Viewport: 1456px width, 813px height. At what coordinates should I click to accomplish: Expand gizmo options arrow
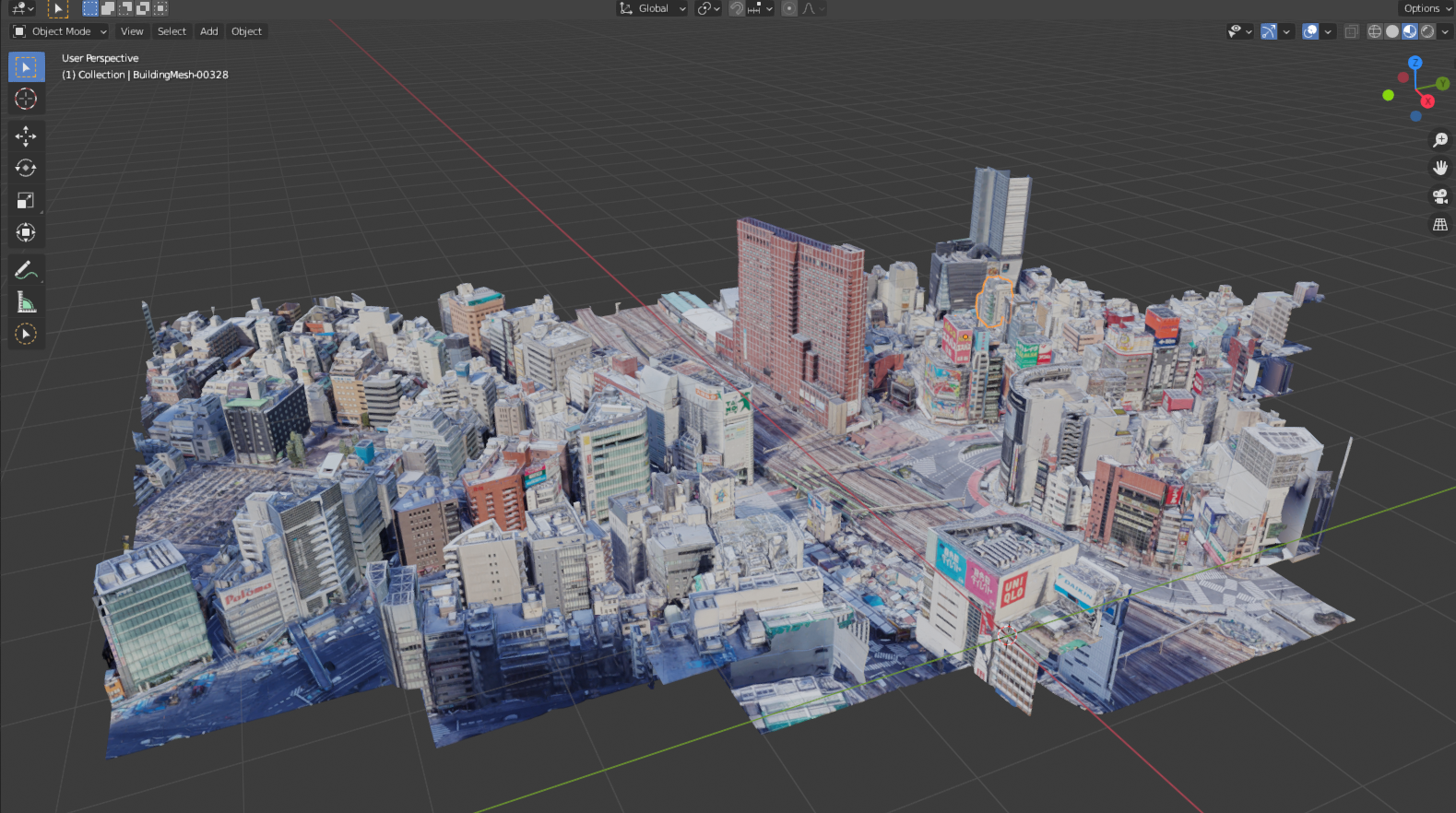pos(1286,31)
